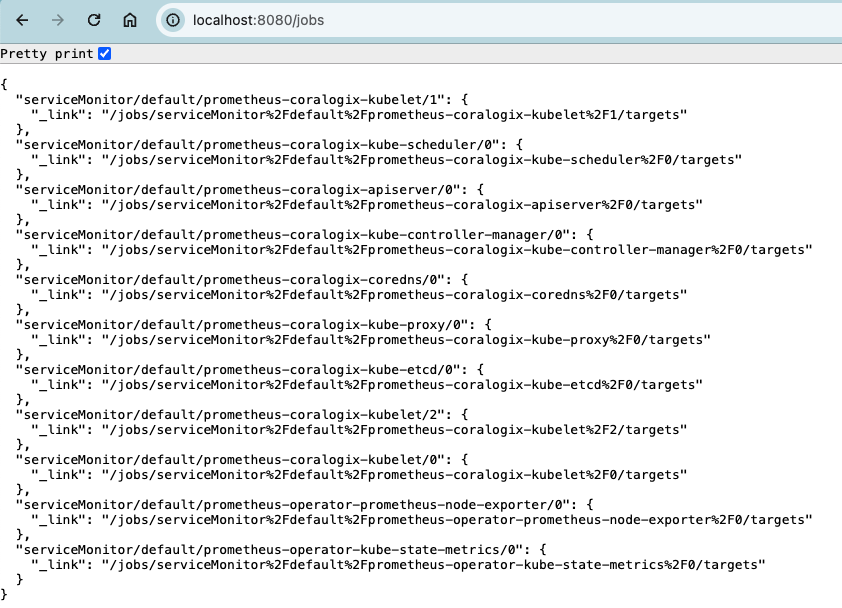Click the browser forward arrow
Screen dimensions: 842x608
pyautogui.click(x=57, y=20)
